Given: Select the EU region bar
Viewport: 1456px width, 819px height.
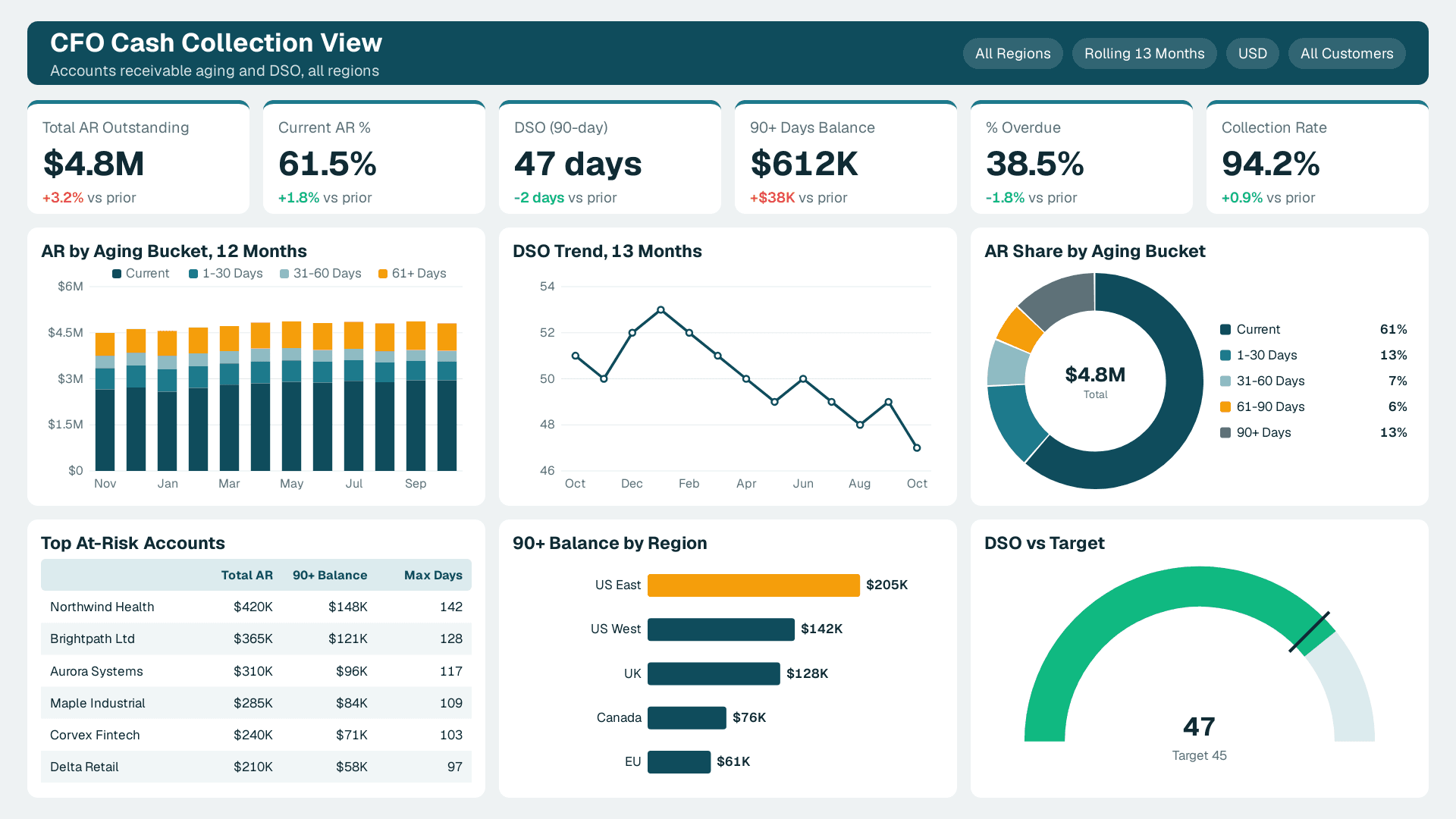Looking at the screenshot, I should point(679,761).
